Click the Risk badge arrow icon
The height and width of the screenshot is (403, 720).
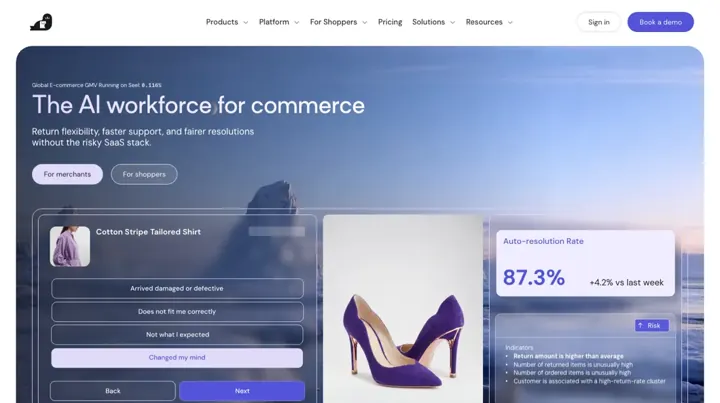[x=641, y=325]
